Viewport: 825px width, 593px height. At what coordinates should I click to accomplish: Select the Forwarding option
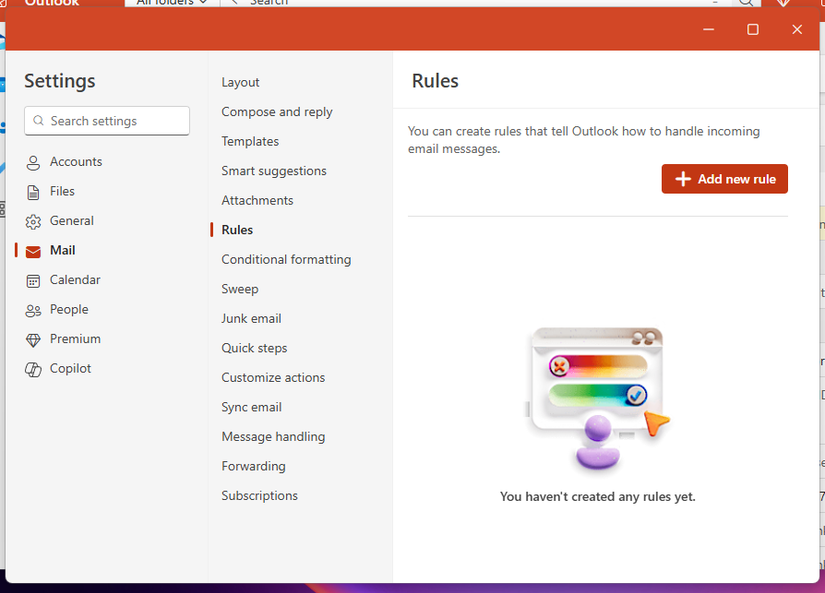pyautogui.click(x=254, y=466)
